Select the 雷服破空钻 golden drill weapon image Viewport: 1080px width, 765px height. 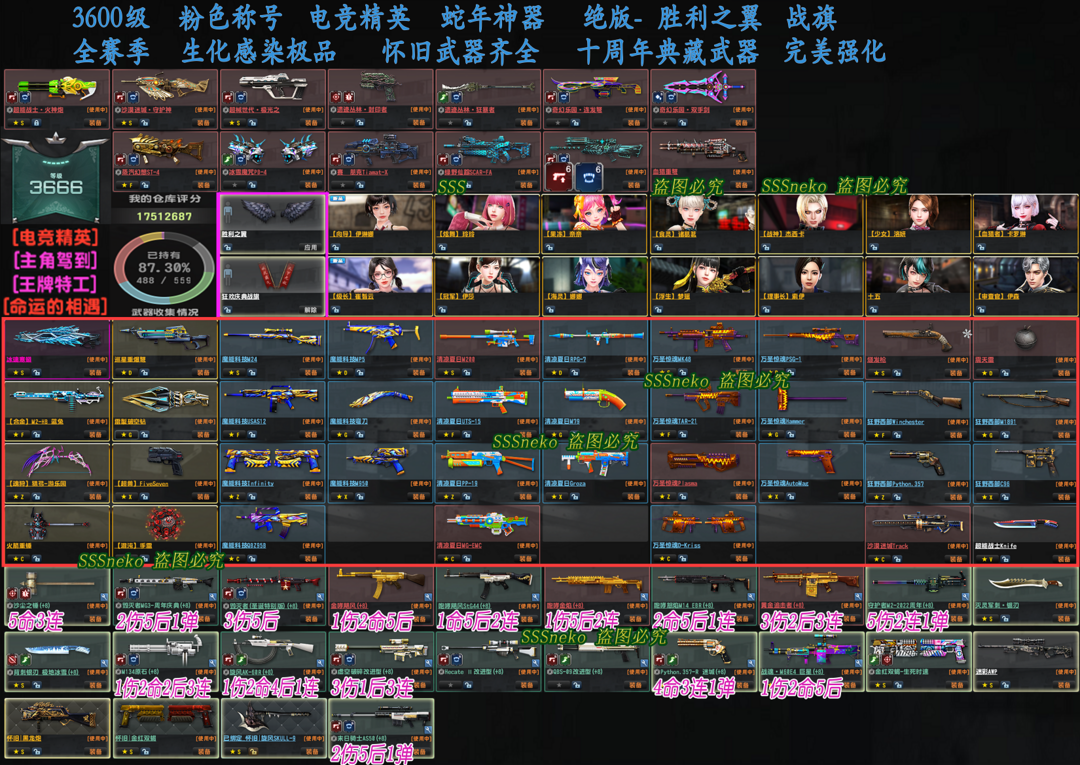point(164,399)
